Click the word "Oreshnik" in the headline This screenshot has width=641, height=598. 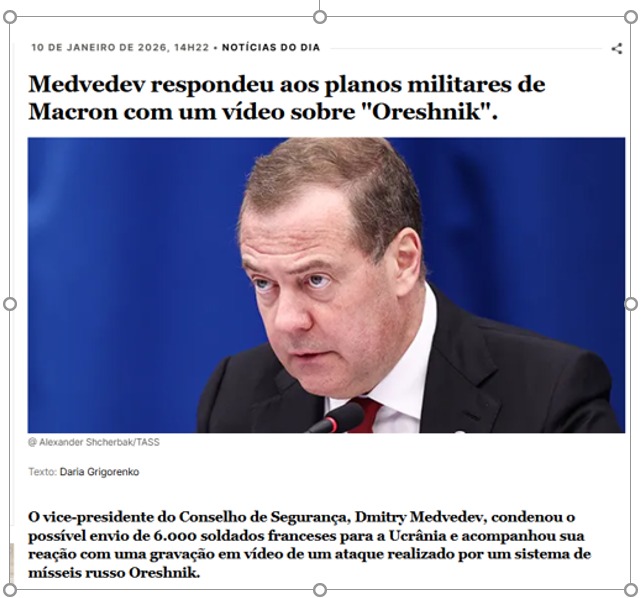tap(426, 111)
